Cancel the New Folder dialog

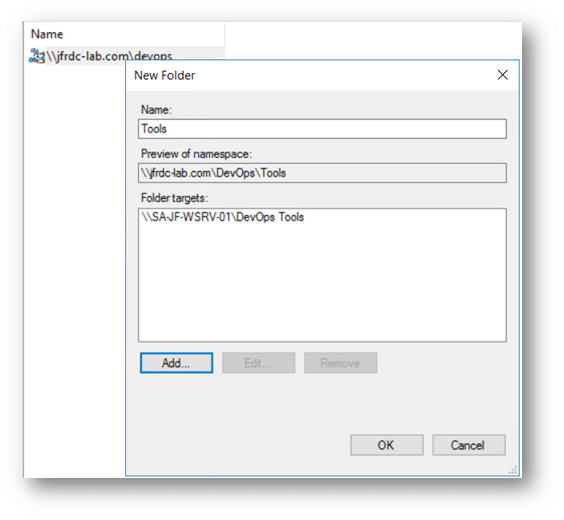pos(469,445)
